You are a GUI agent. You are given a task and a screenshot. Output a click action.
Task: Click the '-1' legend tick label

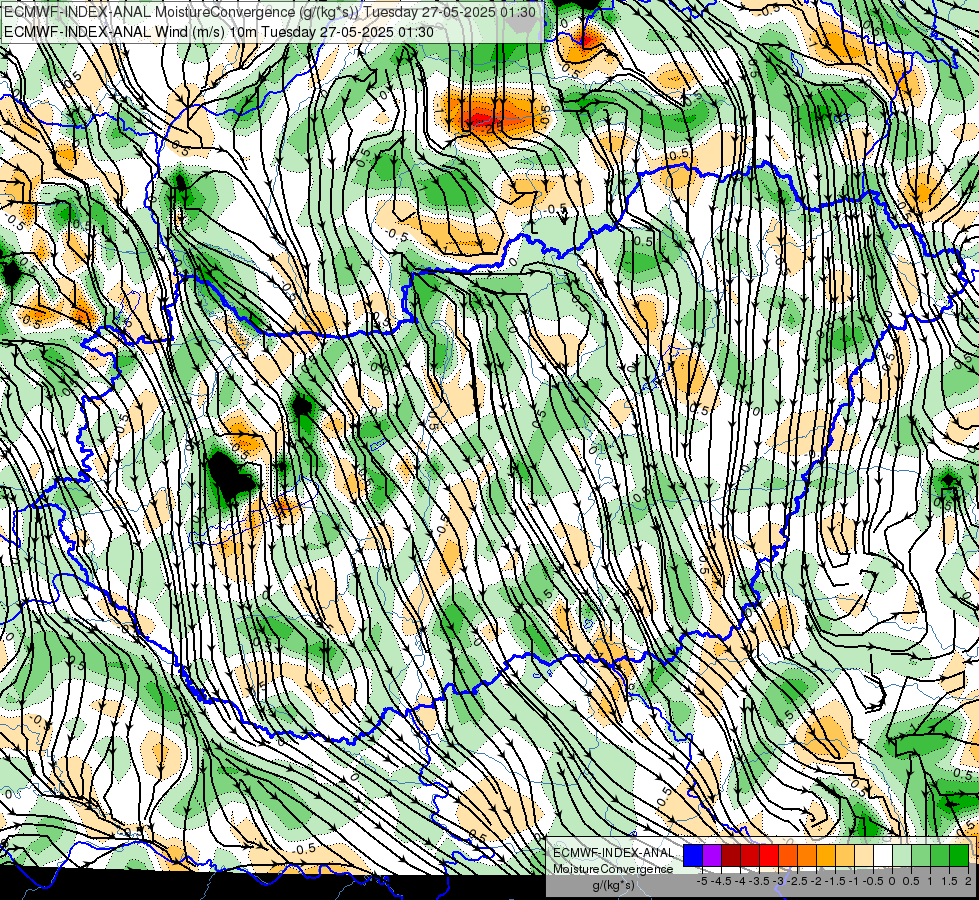854,881
